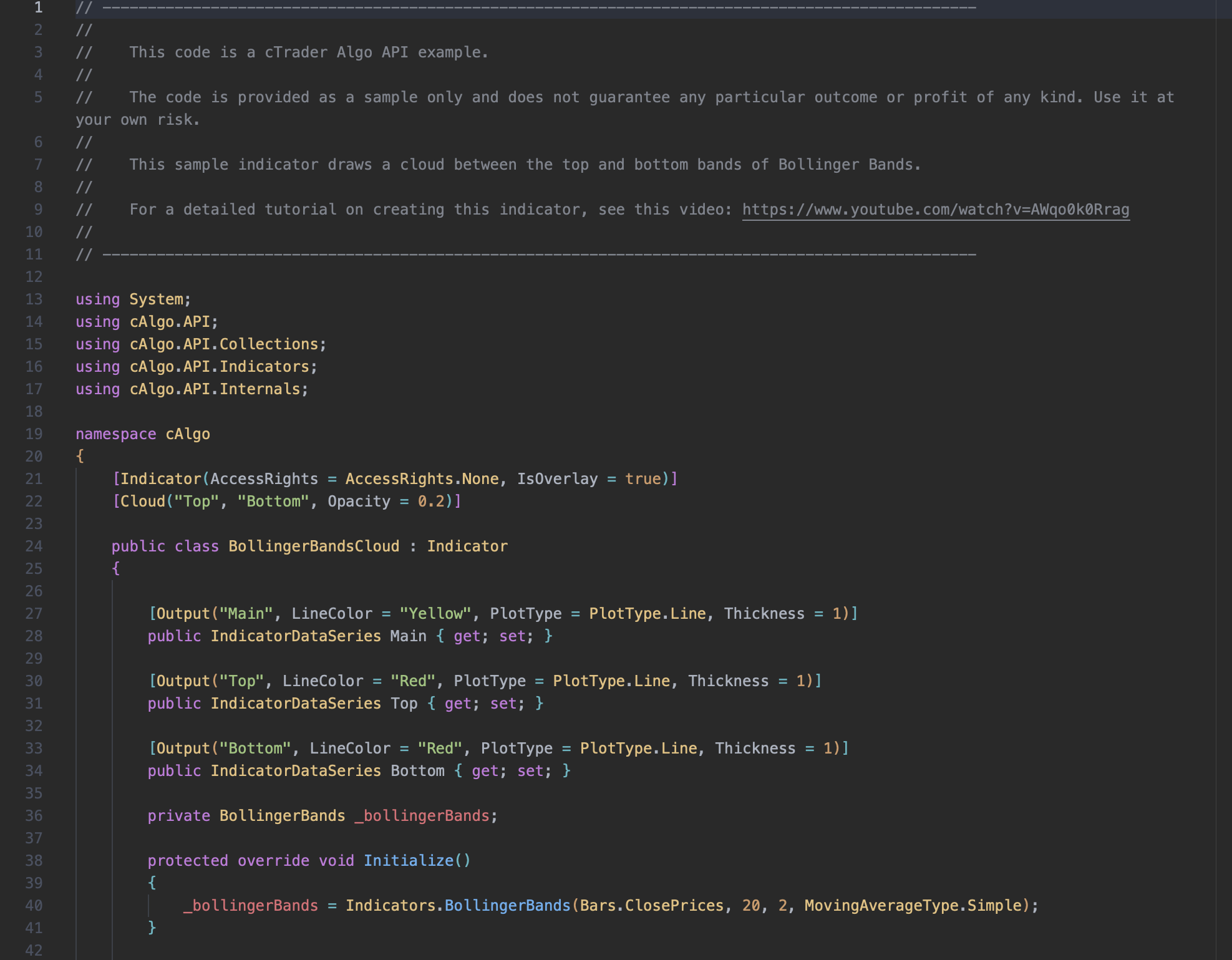Click IndicatorDataSeries type on Bottom property
This screenshot has width=1232, height=960.
tap(295, 771)
